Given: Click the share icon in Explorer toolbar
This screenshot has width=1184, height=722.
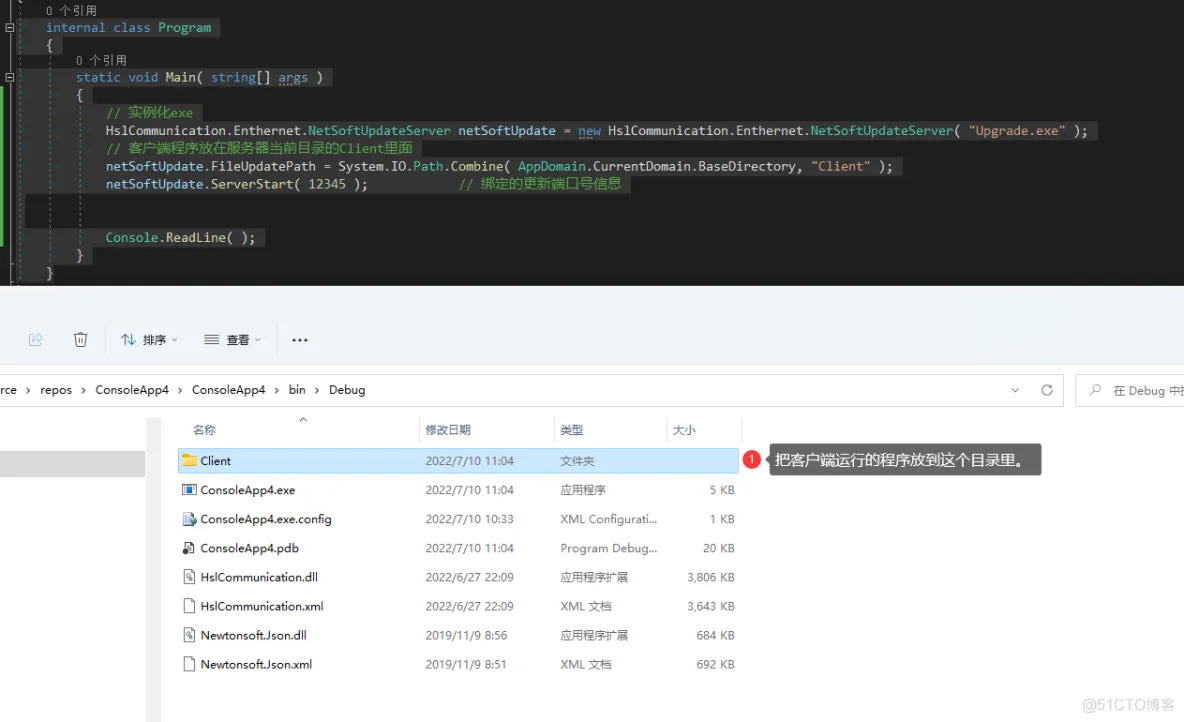Looking at the screenshot, I should coord(35,340).
